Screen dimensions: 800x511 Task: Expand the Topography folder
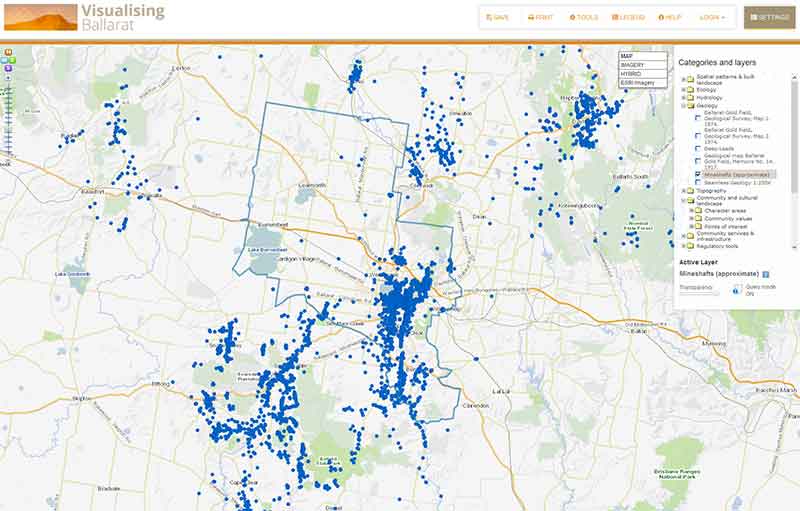coord(684,191)
